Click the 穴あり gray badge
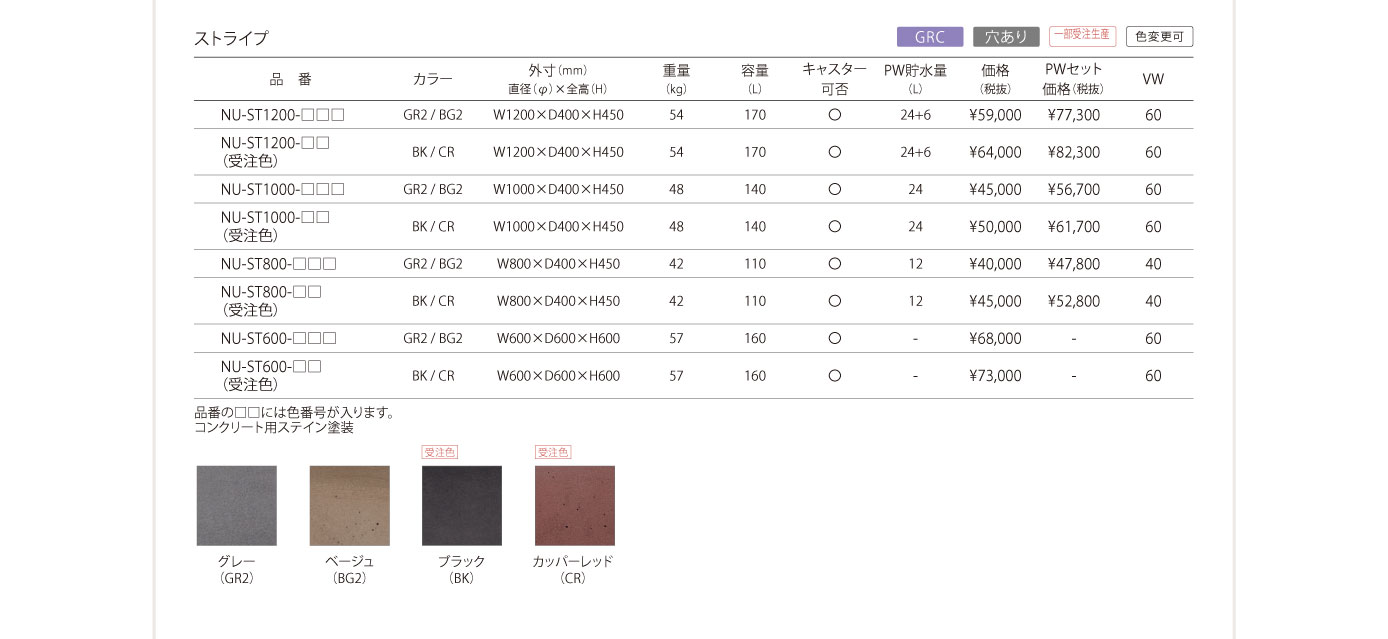 point(1005,37)
